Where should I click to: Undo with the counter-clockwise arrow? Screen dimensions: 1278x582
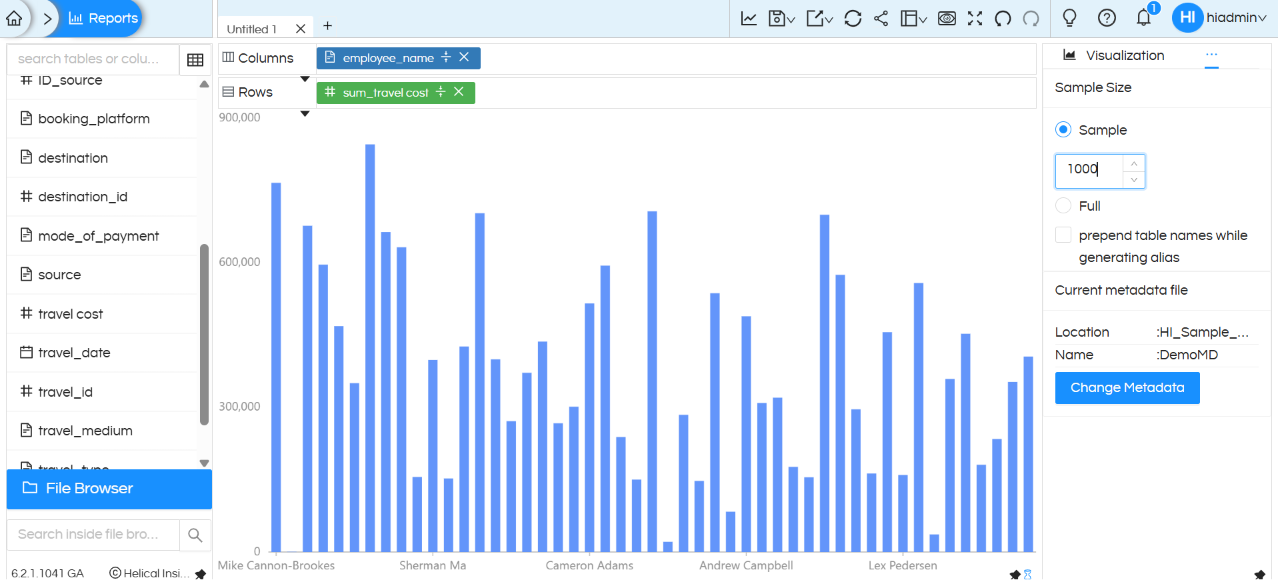1003,18
